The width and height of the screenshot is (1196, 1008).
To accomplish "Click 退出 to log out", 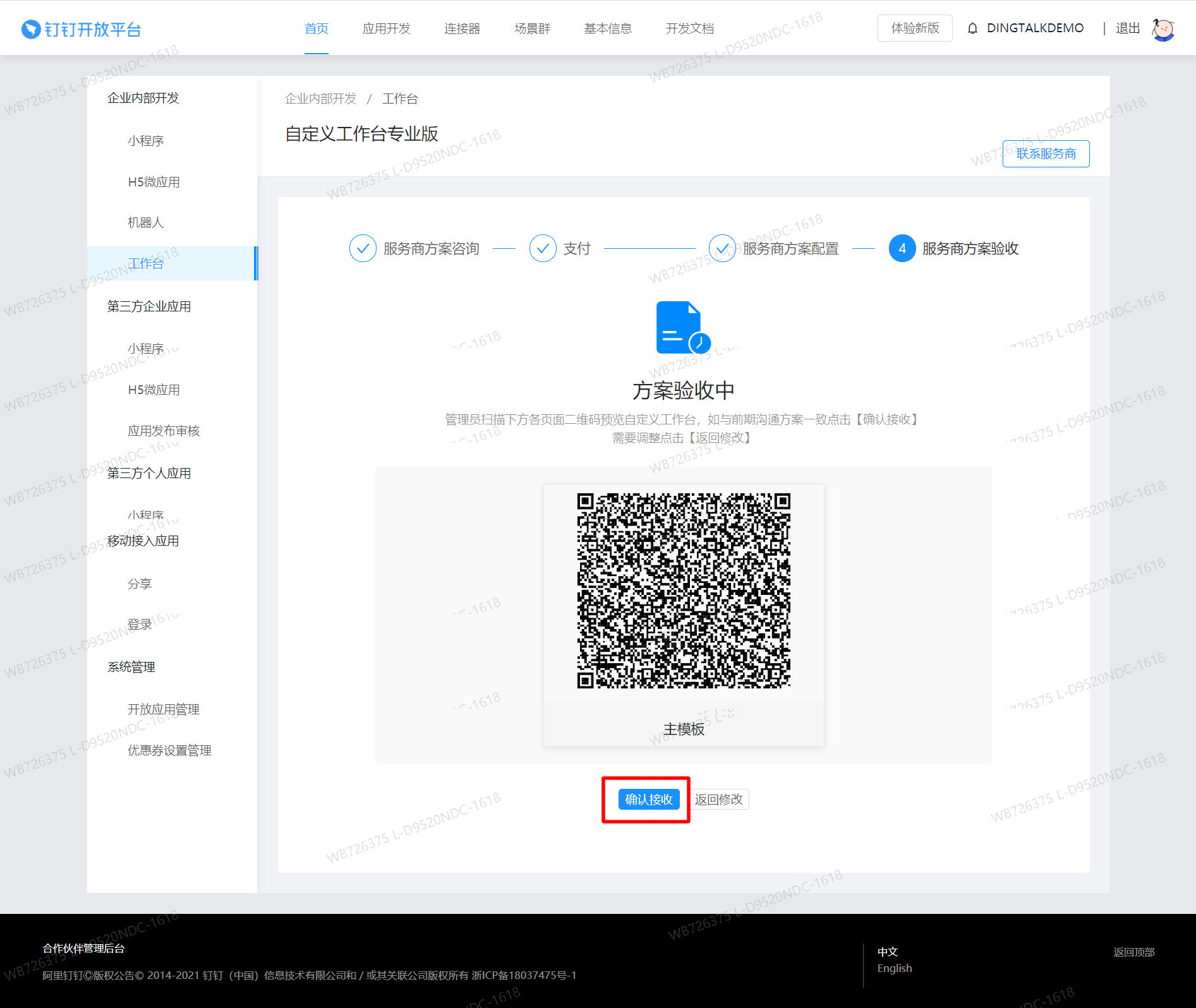I will click(1128, 28).
